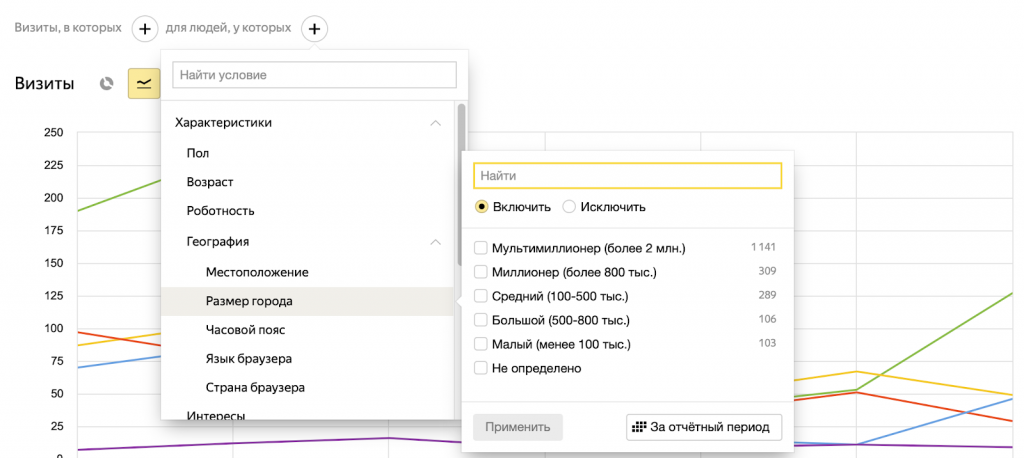
Task: Select Размер города item
Action: (x=307, y=301)
